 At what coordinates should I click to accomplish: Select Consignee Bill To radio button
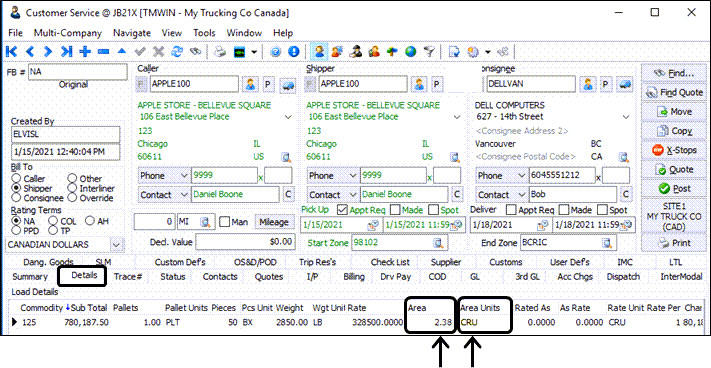[17, 198]
